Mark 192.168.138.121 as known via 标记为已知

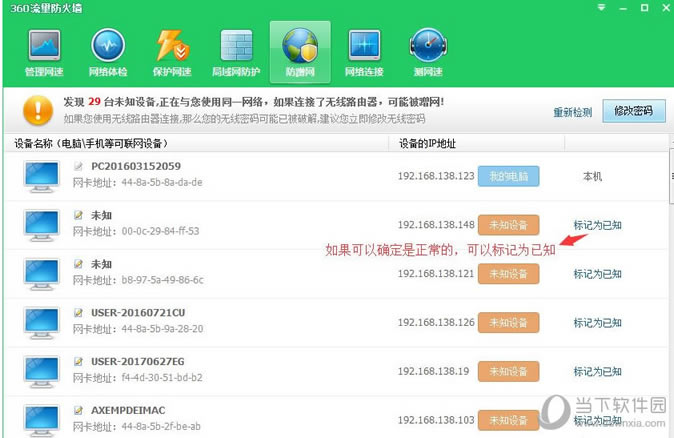point(597,274)
